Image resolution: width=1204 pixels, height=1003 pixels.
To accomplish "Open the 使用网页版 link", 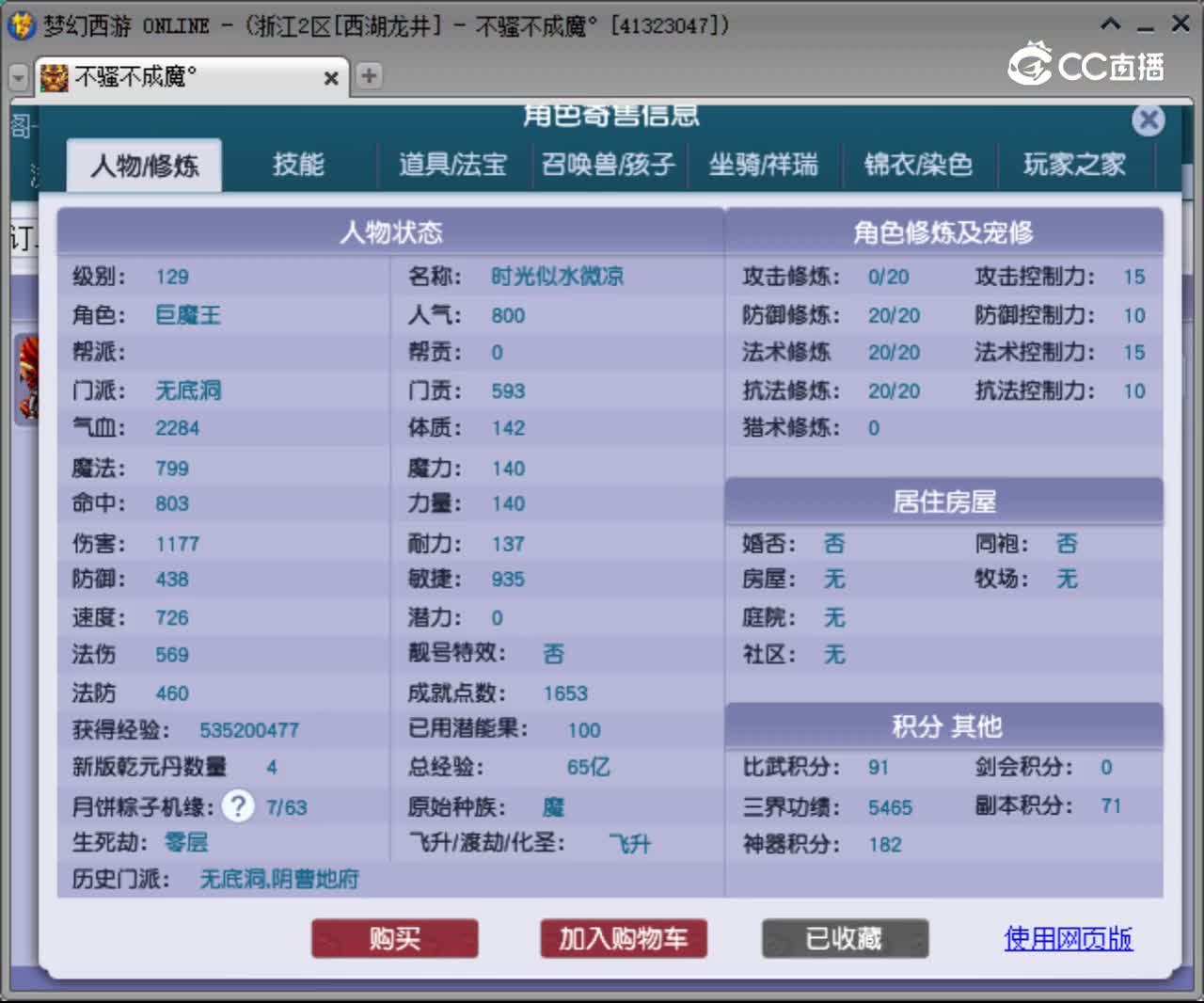I will pos(1069,938).
